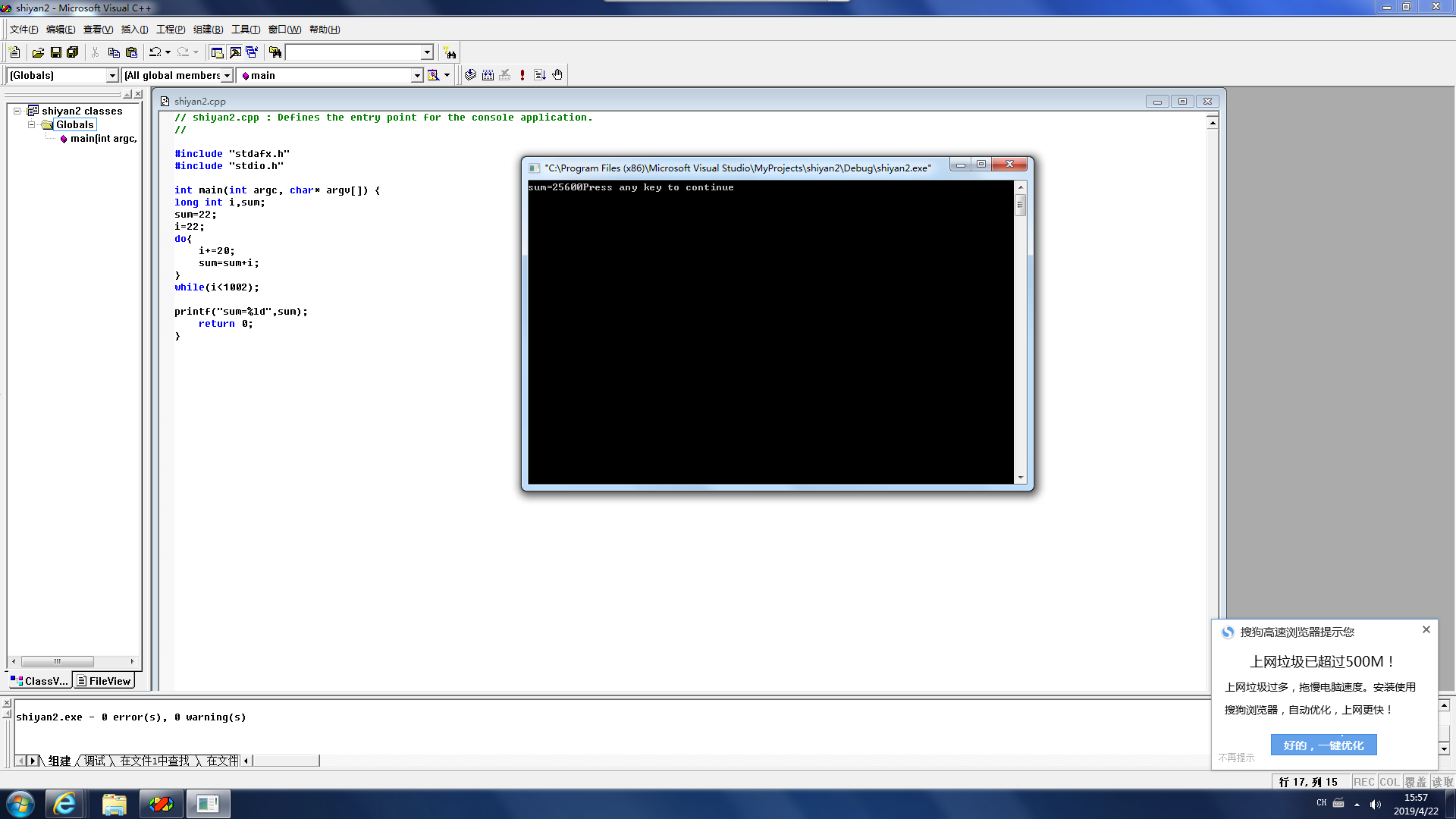1456x819 pixels.
Task: Click the Save All toolbar icon
Action: 73,52
